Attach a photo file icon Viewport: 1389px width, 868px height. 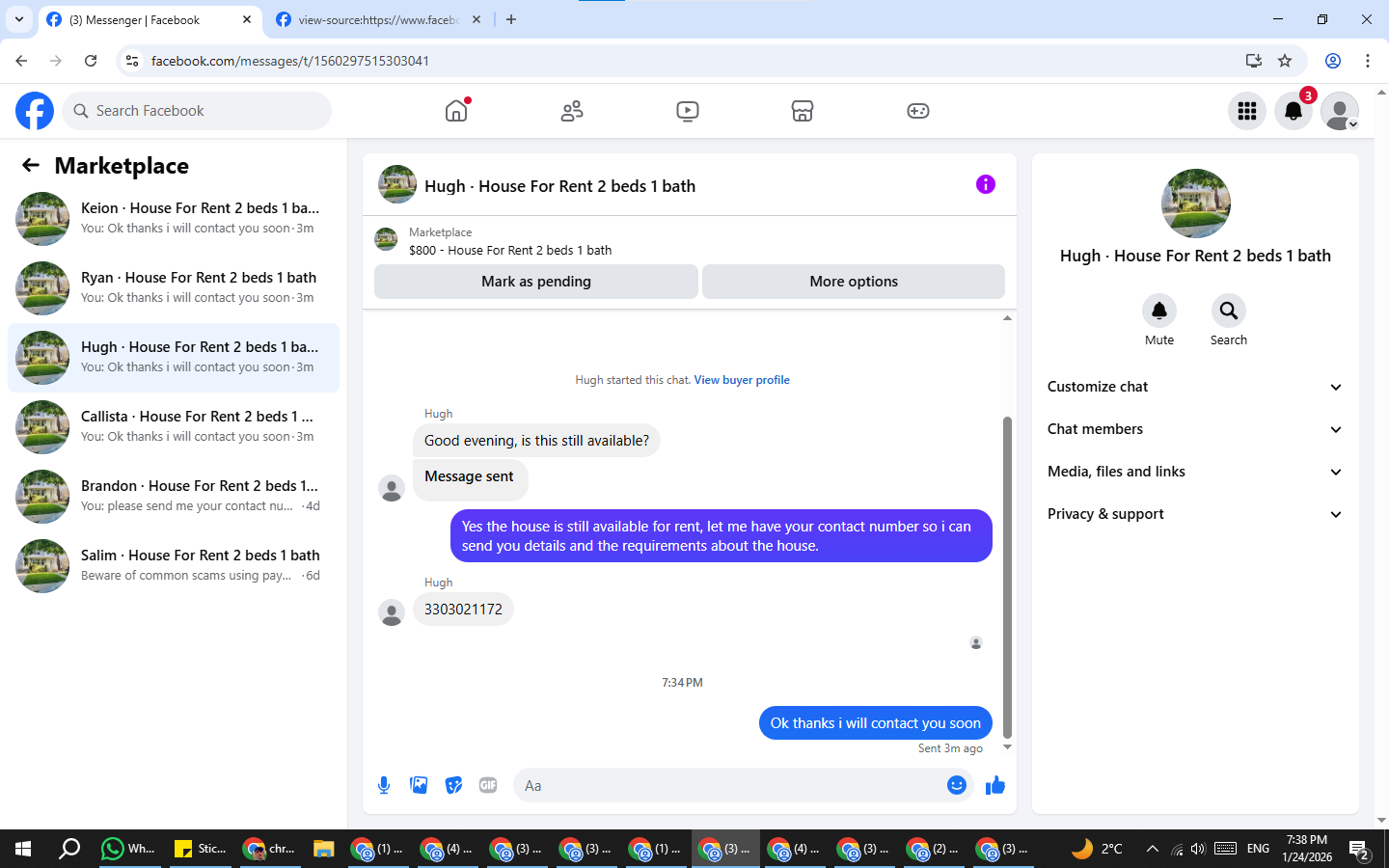point(419,785)
